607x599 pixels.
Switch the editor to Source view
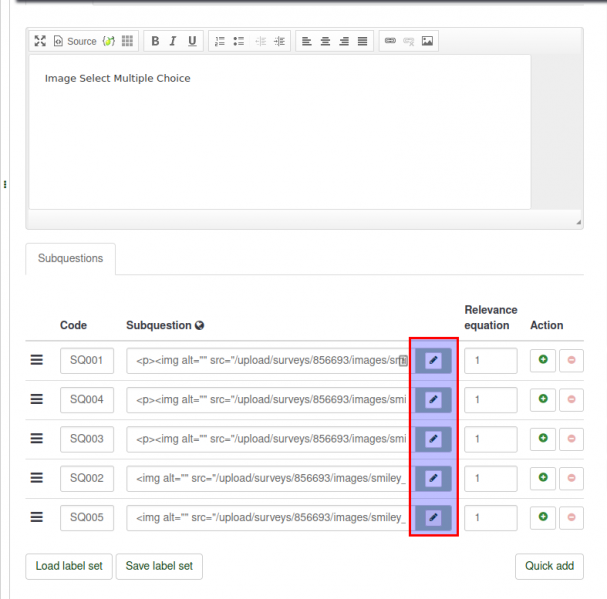75,41
